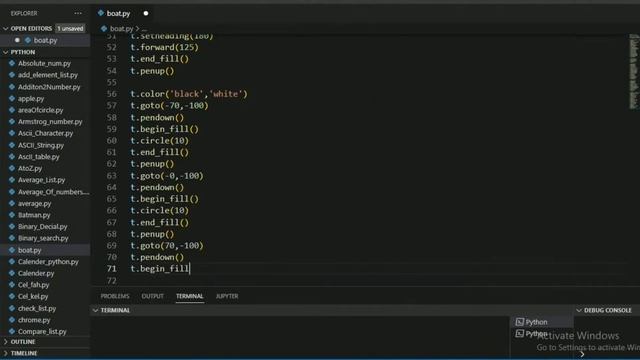Click the '1 unsaved' badge
Viewport: 640px width, 360px height.
[70, 29]
